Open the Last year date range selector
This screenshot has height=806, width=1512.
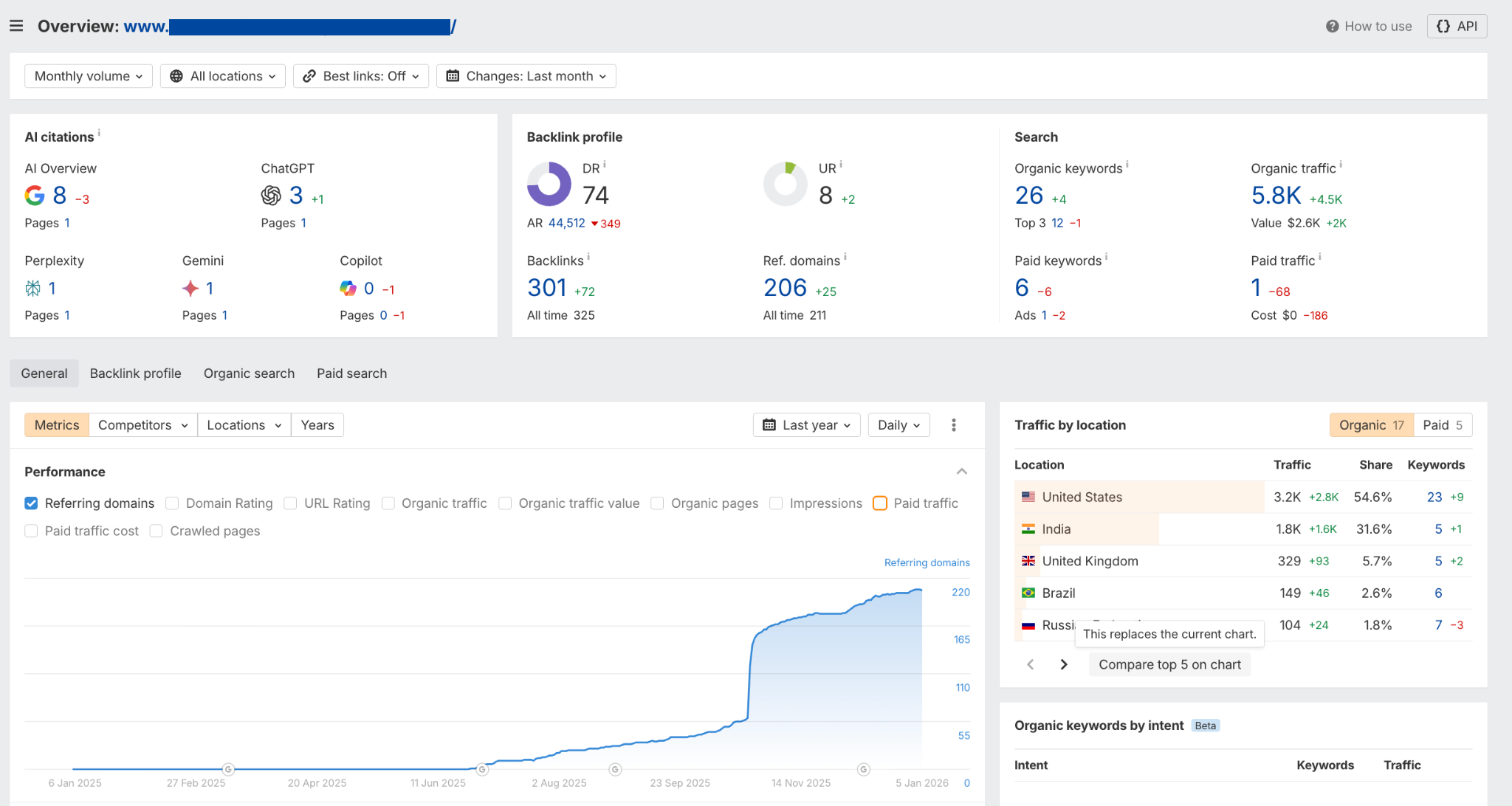point(806,424)
